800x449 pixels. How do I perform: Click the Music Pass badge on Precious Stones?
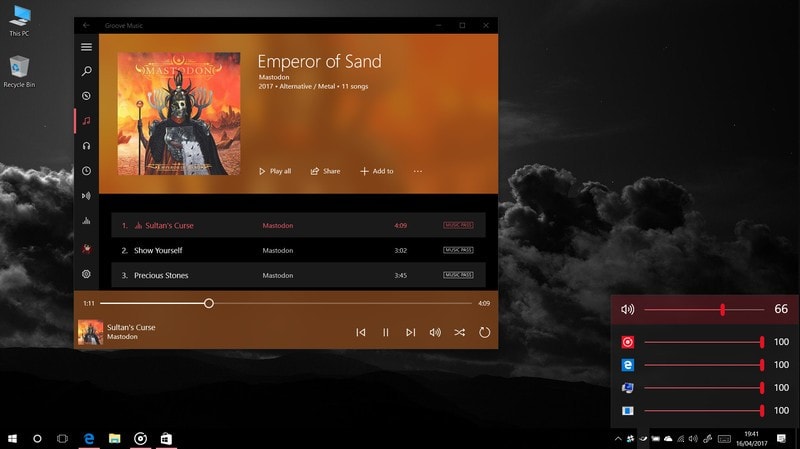click(x=458, y=275)
